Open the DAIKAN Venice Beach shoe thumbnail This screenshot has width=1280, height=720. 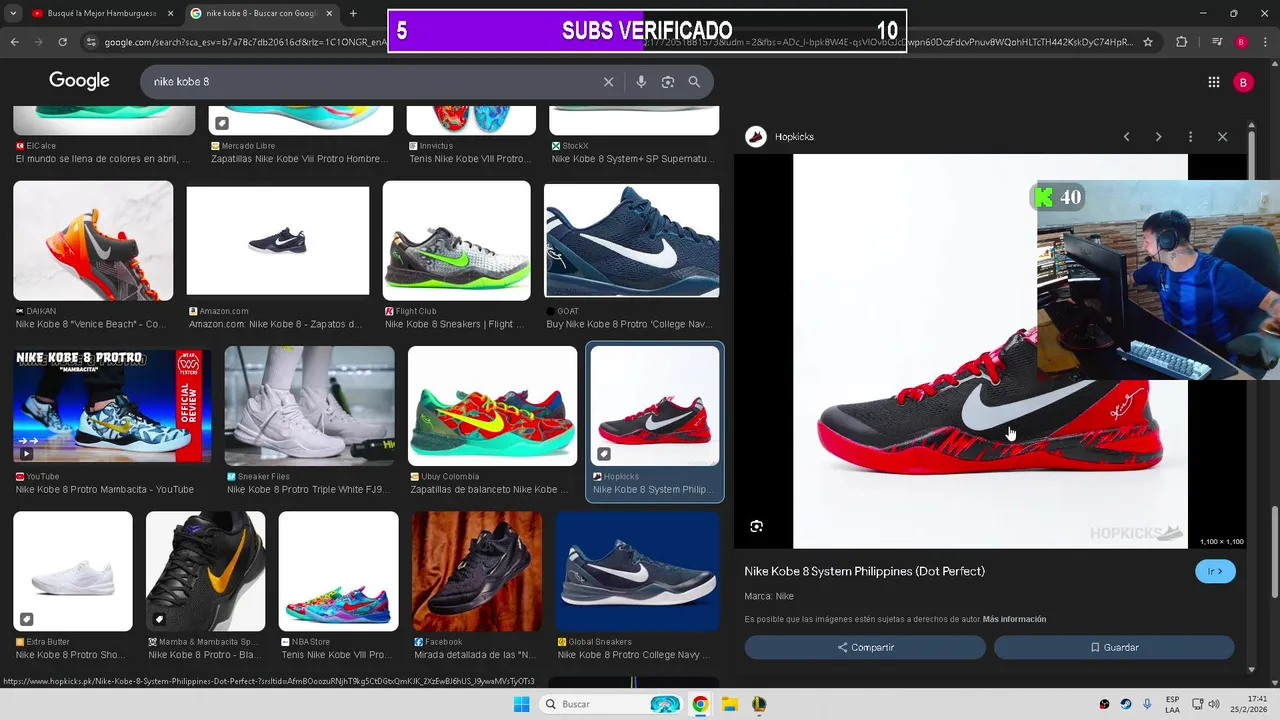(93, 240)
